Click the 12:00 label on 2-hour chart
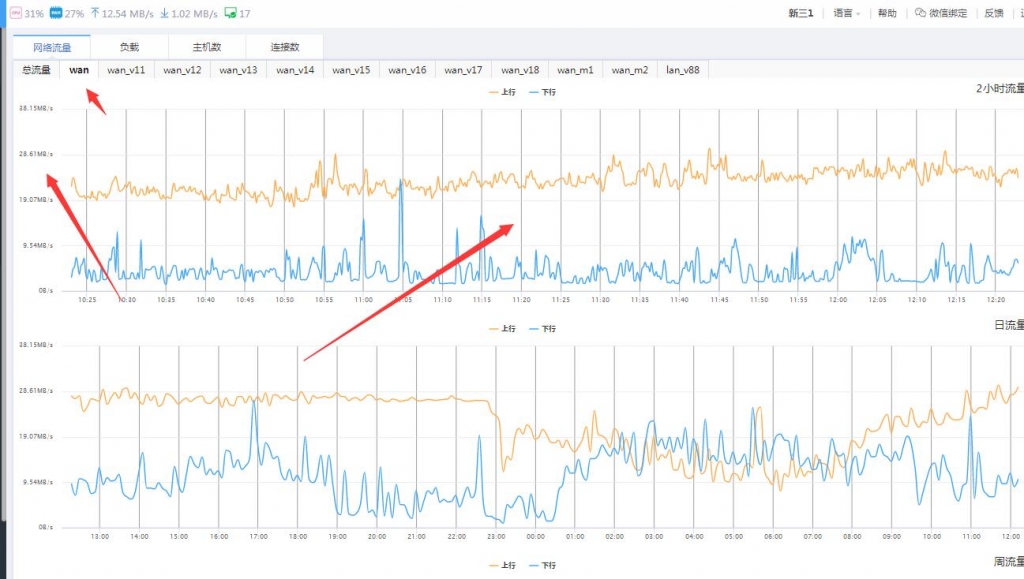Screen dimensions: 1024x579 tap(838, 300)
